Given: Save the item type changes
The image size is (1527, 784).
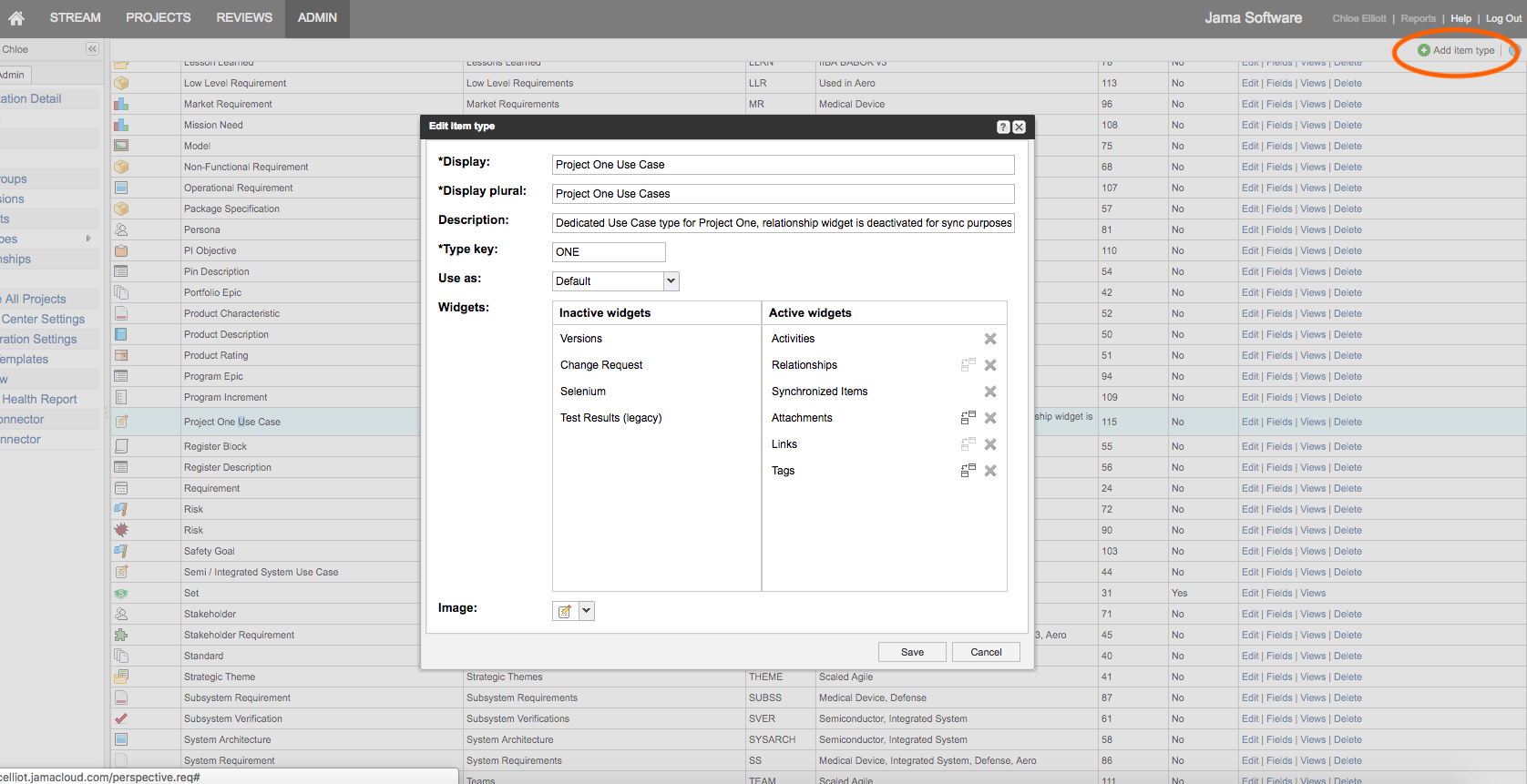Looking at the screenshot, I should coord(912,652).
